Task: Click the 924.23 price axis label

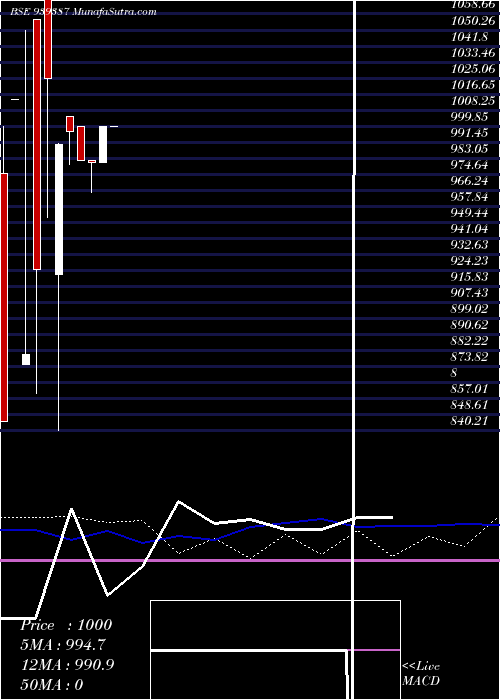Action: pyautogui.click(x=469, y=261)
